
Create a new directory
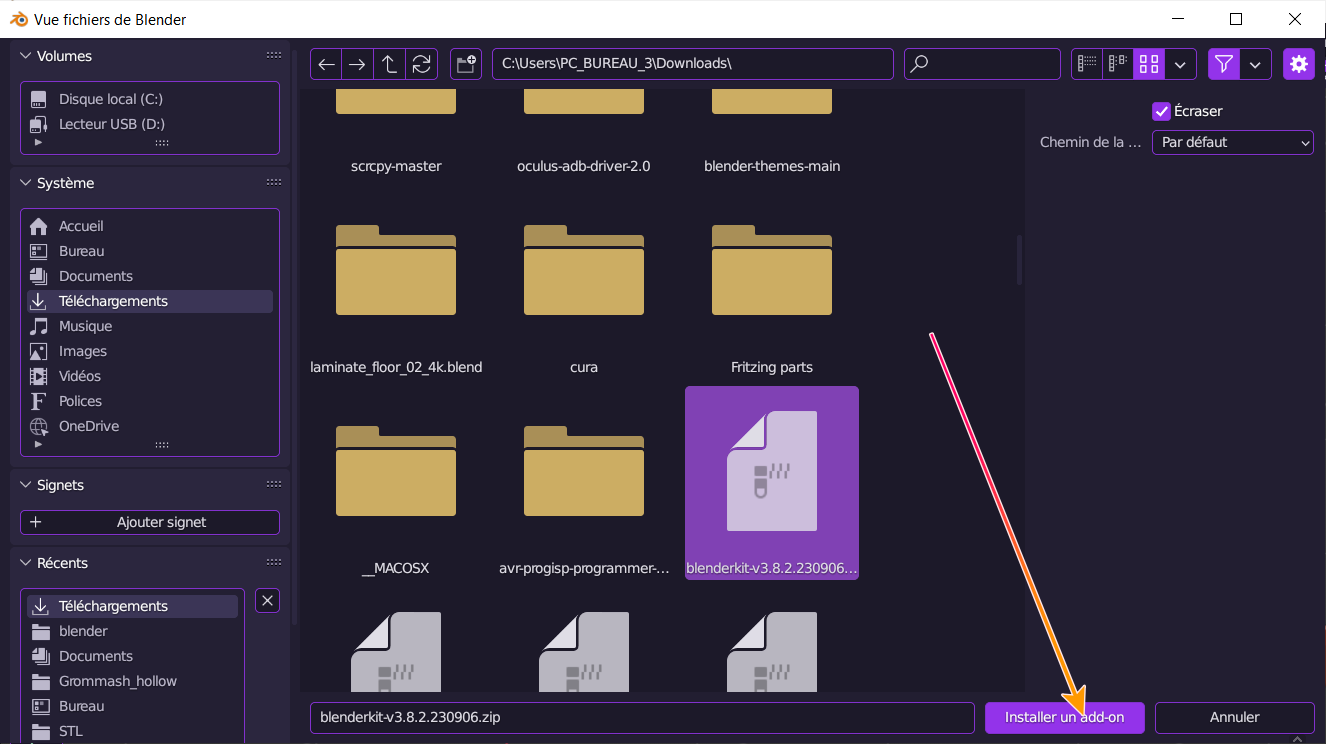pos(466,64)
